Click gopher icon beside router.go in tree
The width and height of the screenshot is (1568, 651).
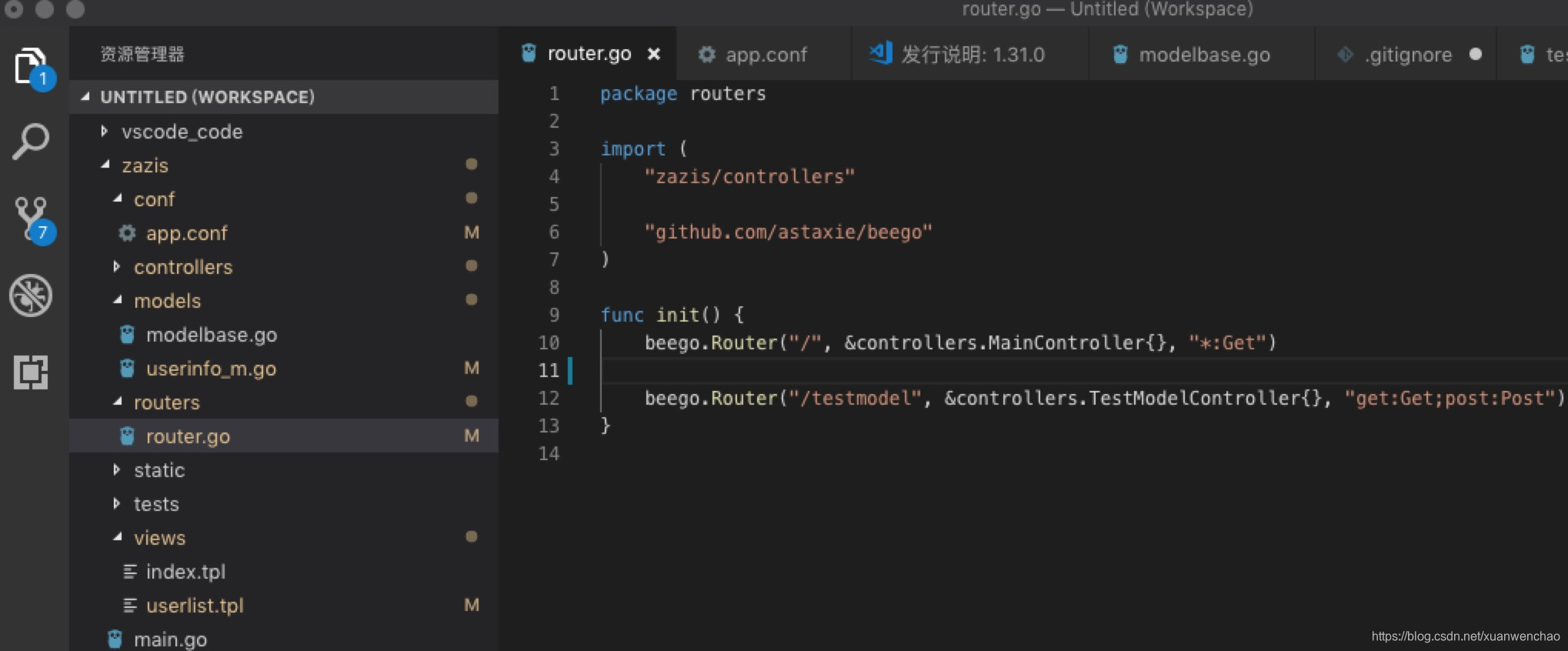pyautogui.click(x=127, y=436)
